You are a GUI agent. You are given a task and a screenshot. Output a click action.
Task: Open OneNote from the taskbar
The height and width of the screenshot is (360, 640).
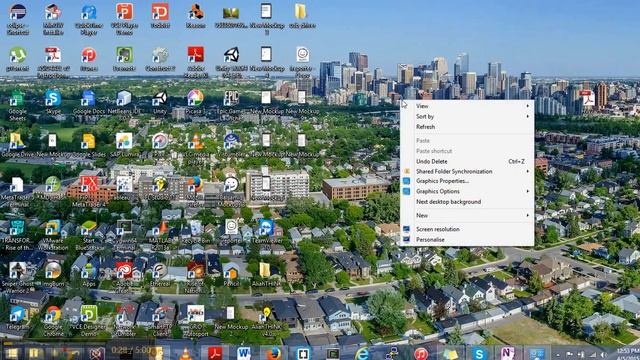507,353
